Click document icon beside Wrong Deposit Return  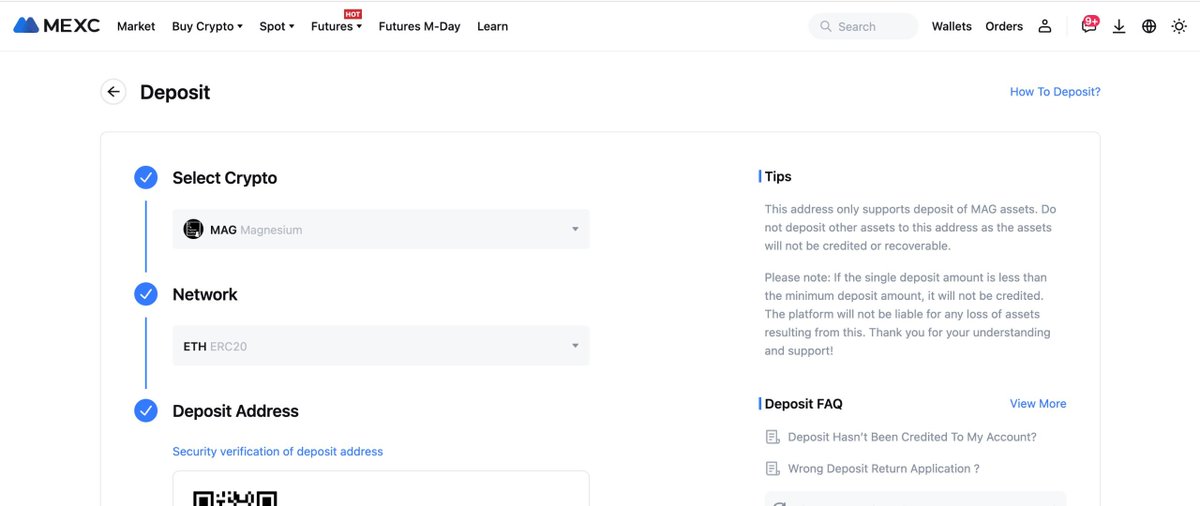tap(772, 469)
